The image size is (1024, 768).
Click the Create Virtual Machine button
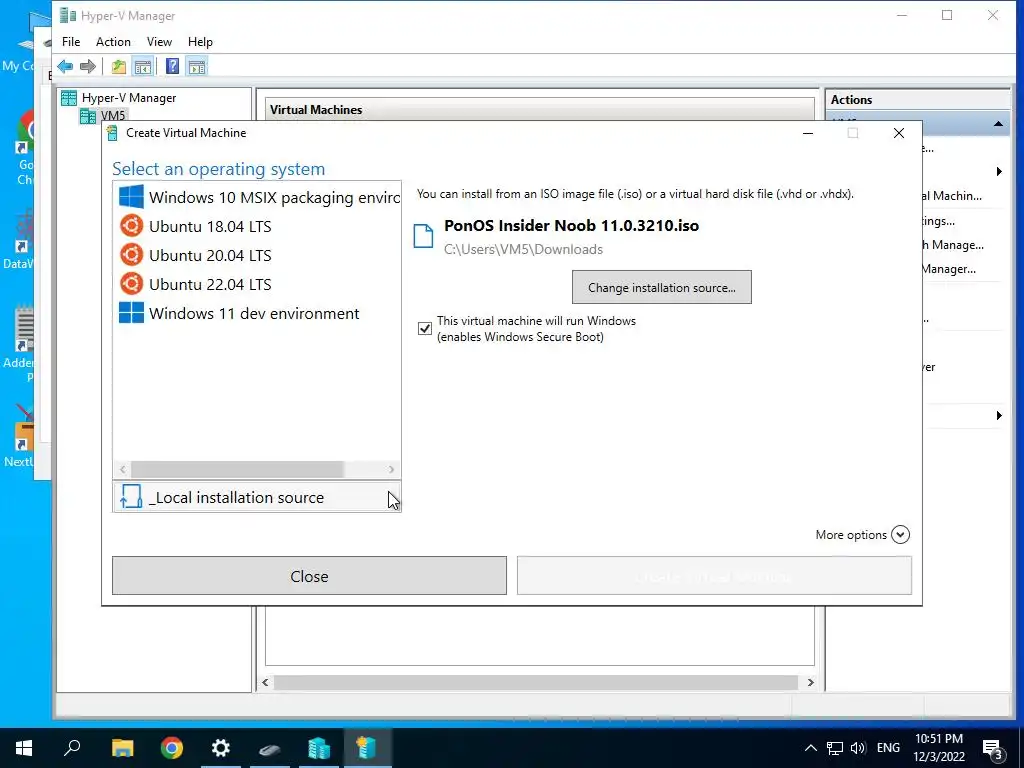[714, 576]
